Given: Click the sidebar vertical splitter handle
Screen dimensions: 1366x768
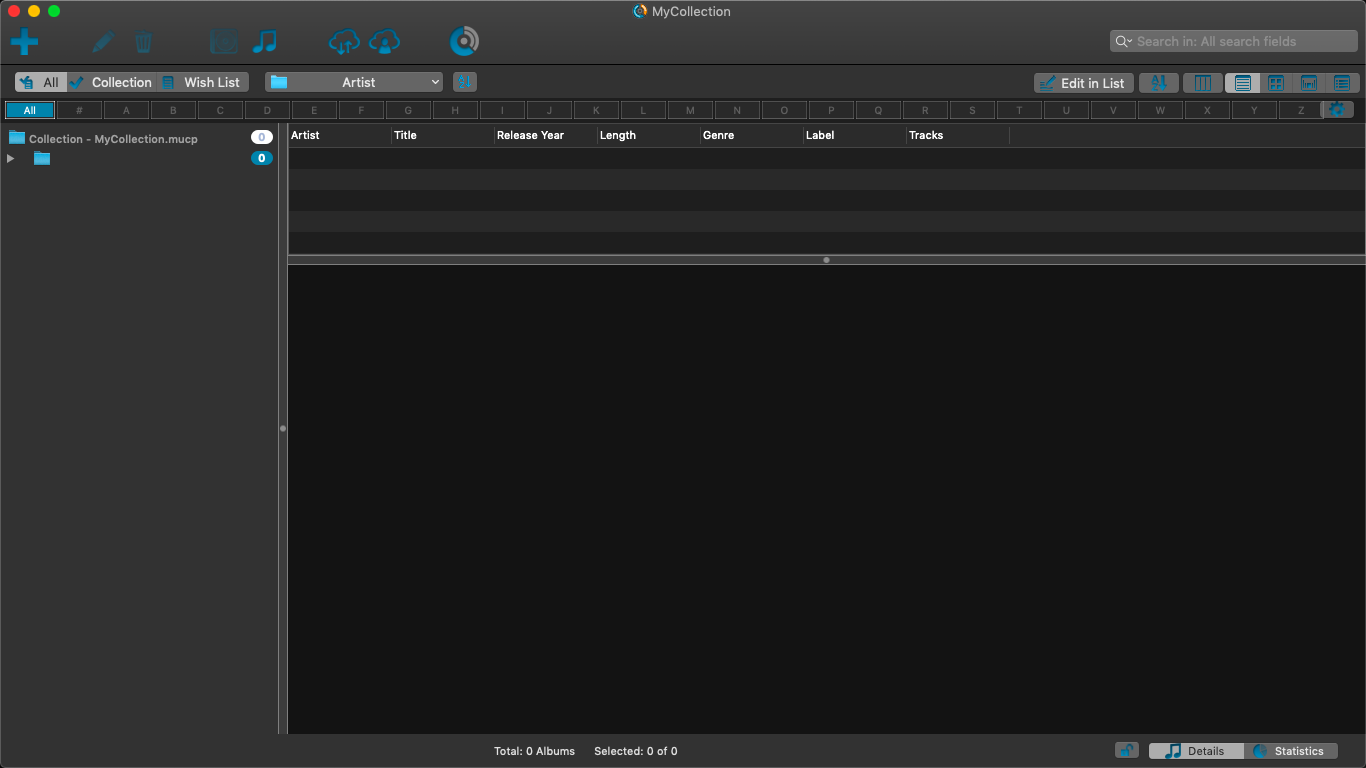Looking at the screenshot, I should coord(283,428).
